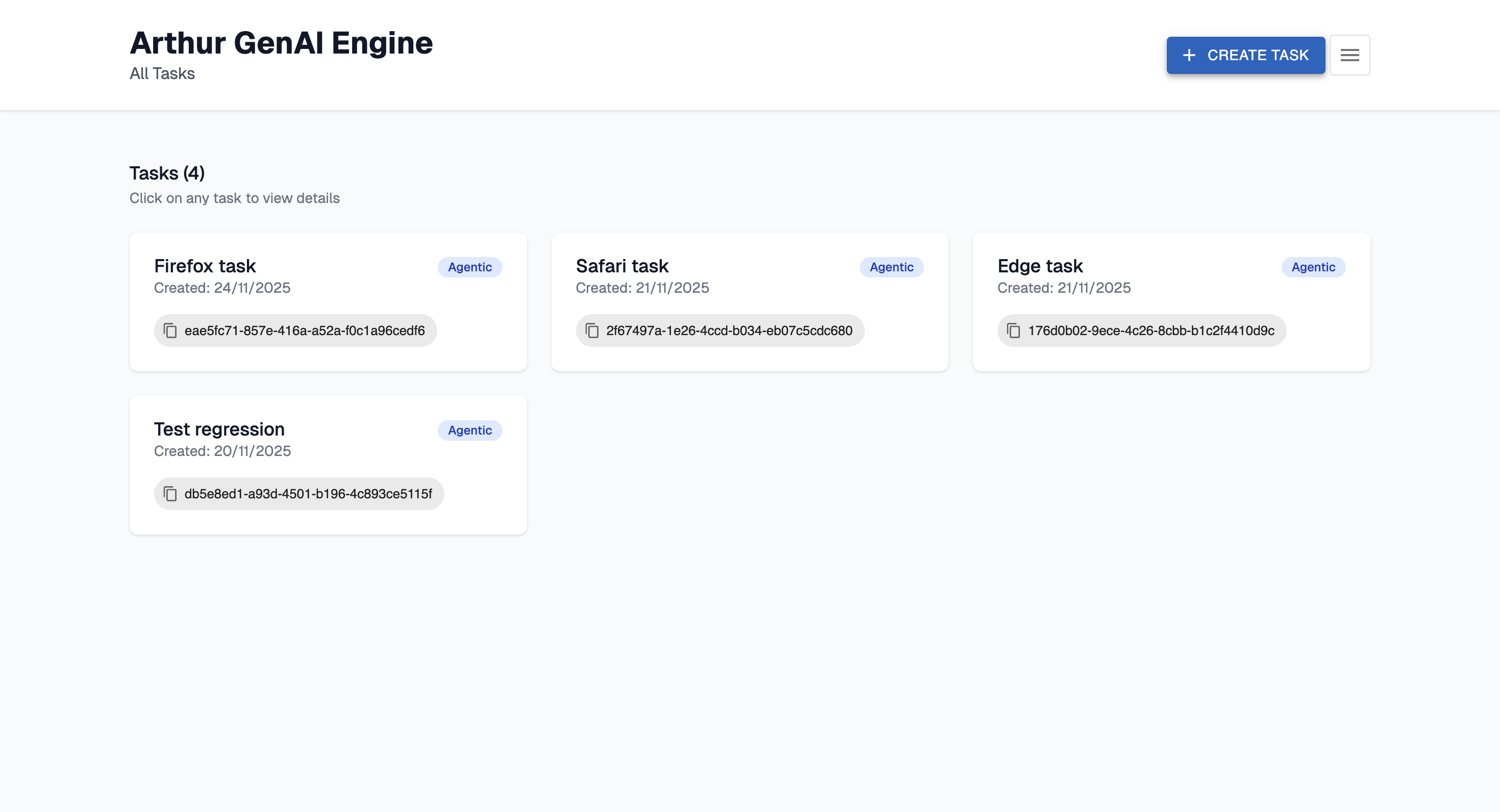Copy the Safari task ID icon

(592, 331)
